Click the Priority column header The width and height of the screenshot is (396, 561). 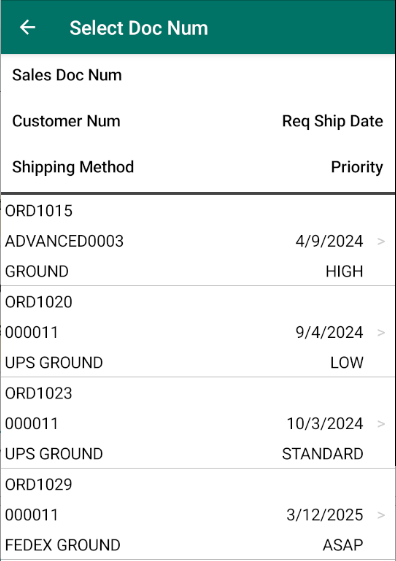pos(357,167)
